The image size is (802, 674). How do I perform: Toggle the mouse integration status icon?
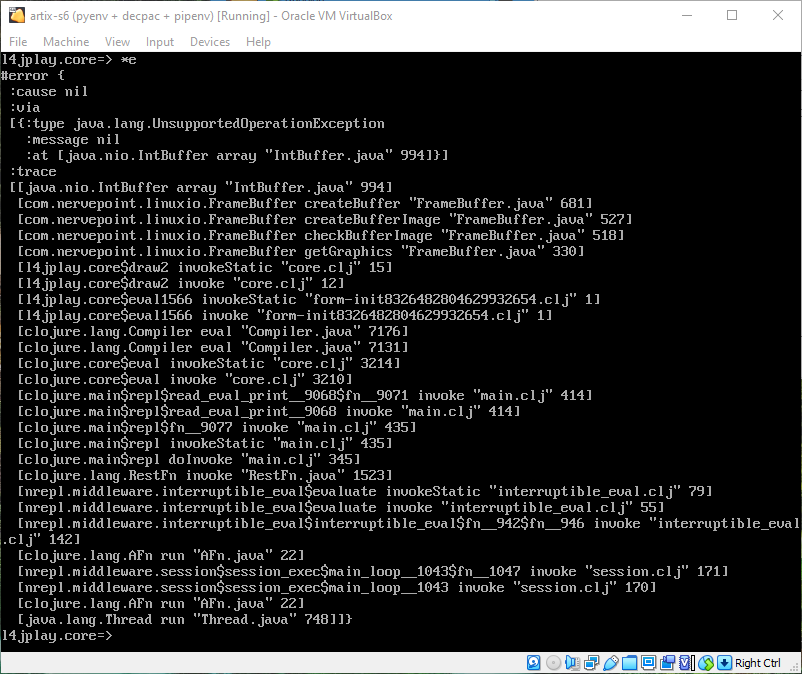coord(706,663)
